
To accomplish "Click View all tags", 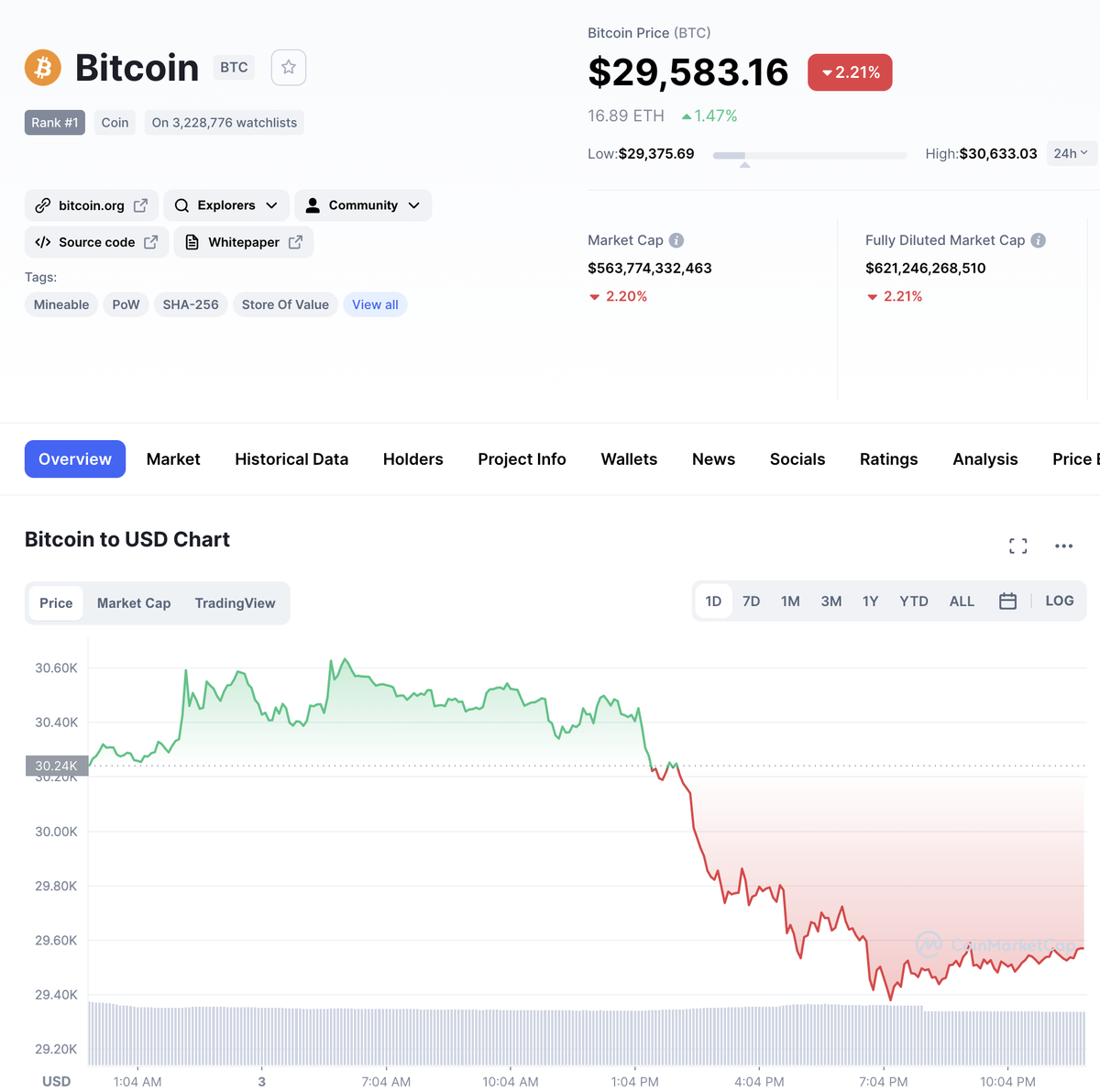I will click(x=375, y=304).
